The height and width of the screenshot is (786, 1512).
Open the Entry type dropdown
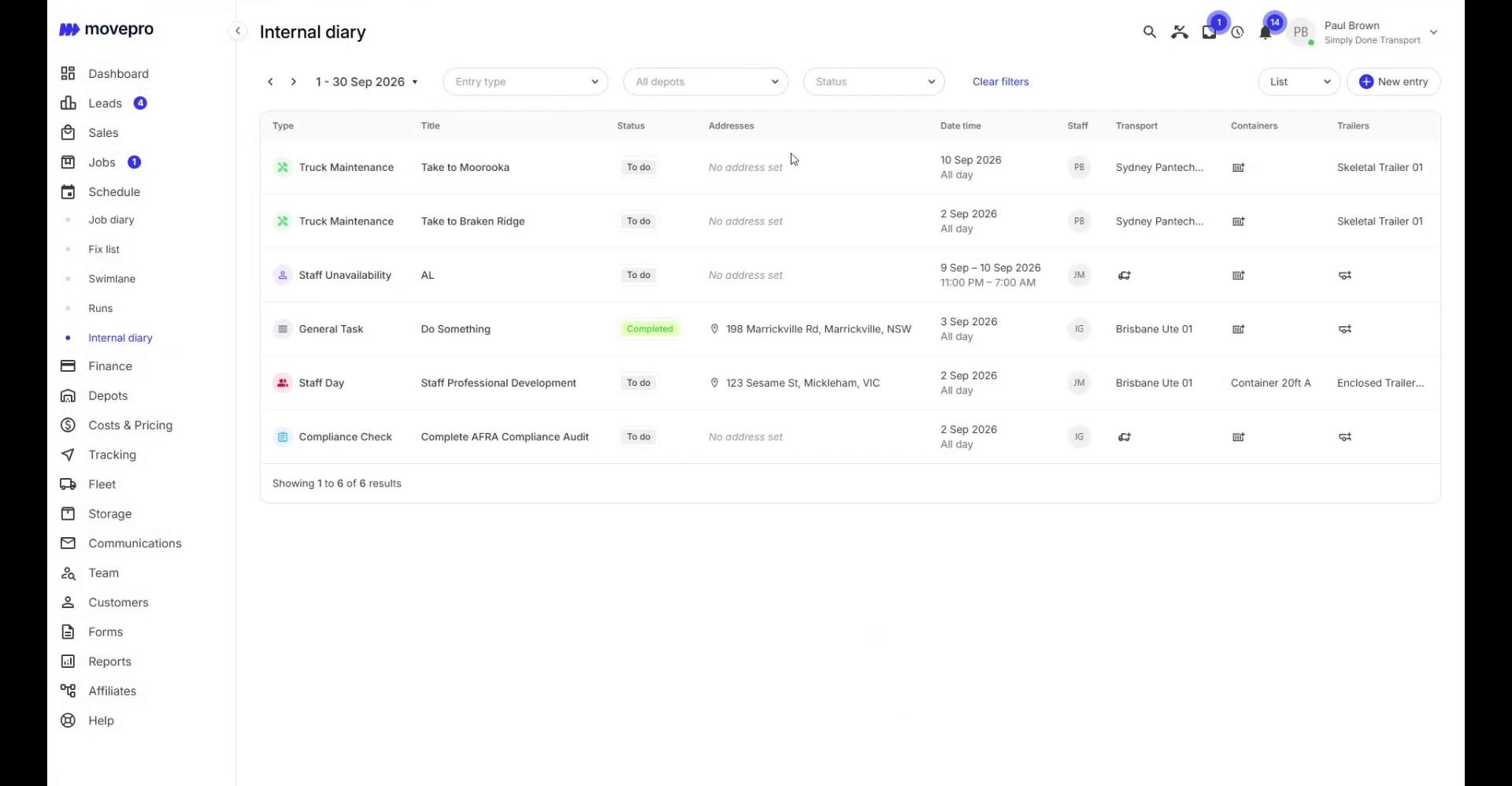tap(525, 82)
